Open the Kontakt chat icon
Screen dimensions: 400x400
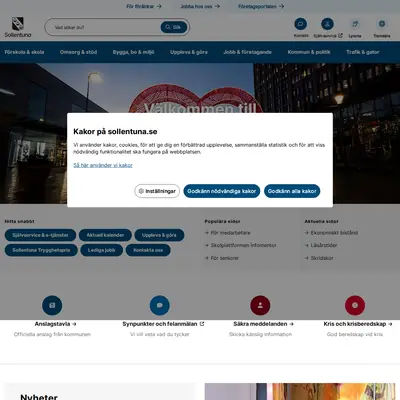[x=301, y=24]
